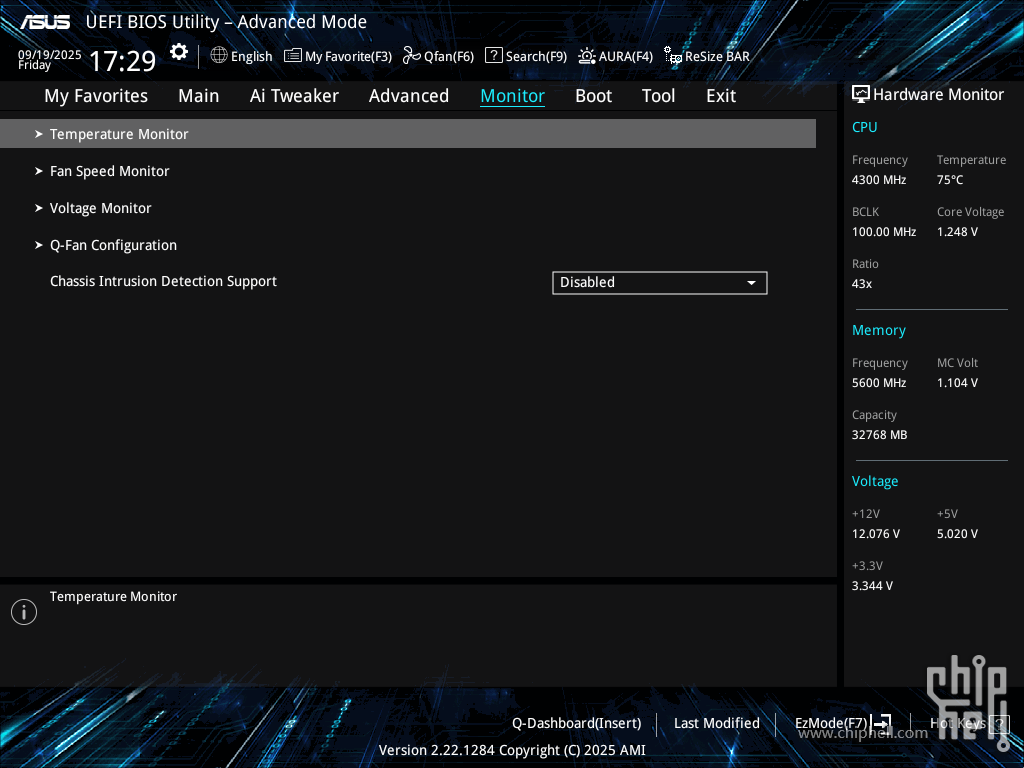Click the globe language icon

pyautogui.click(x=219, y=55)
